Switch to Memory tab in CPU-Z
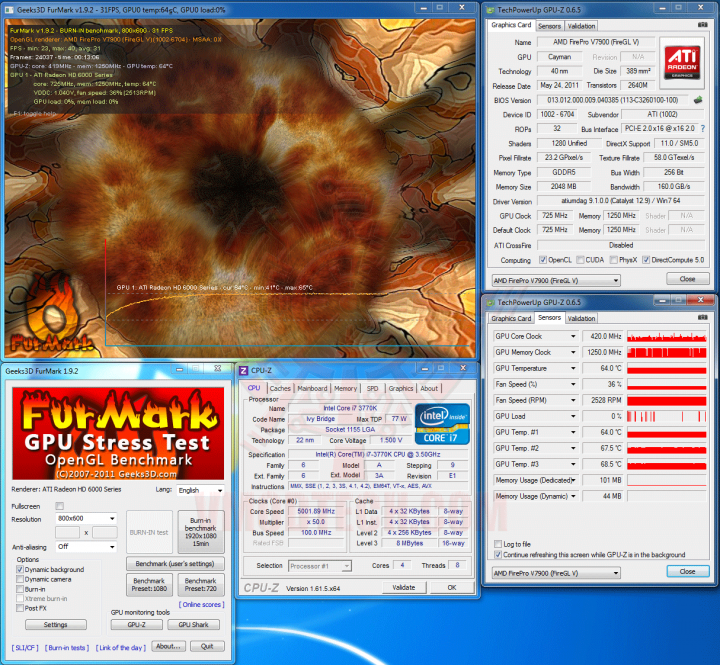 (345, 389)
